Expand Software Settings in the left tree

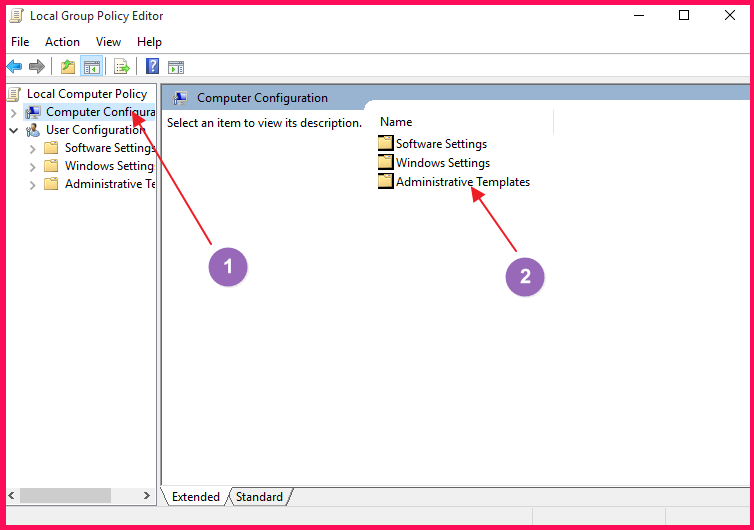pyautogui.click(x=32, y=148)
